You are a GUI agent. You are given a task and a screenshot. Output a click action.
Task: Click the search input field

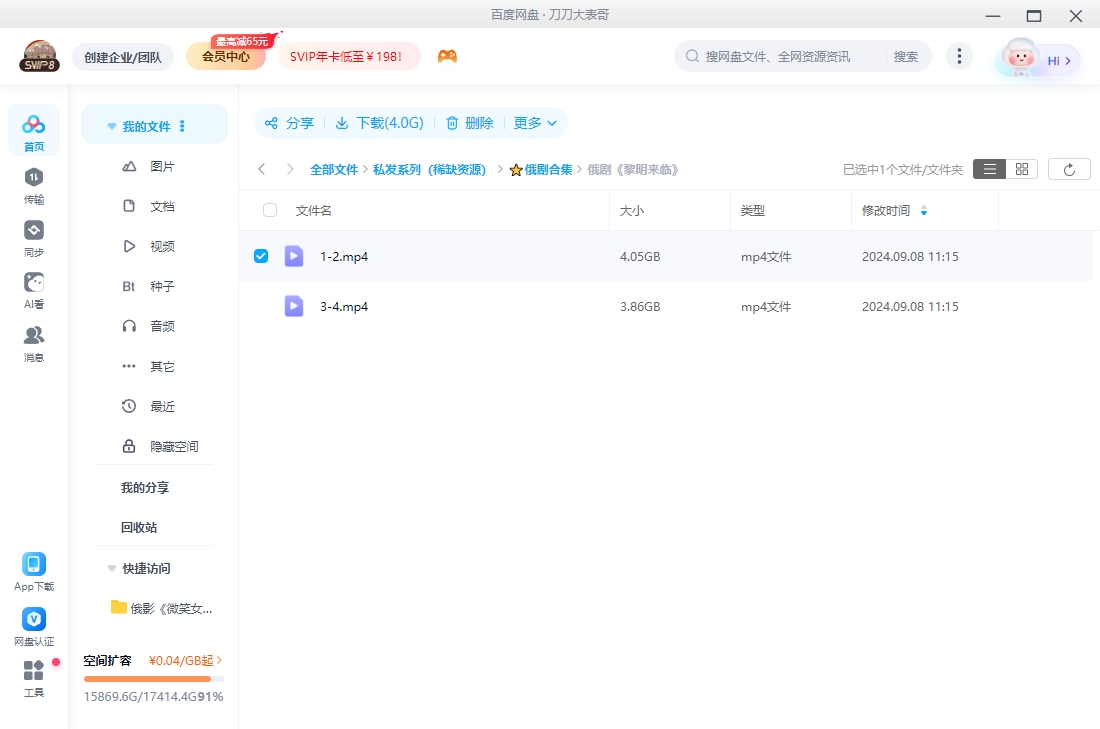click(790, 57)
